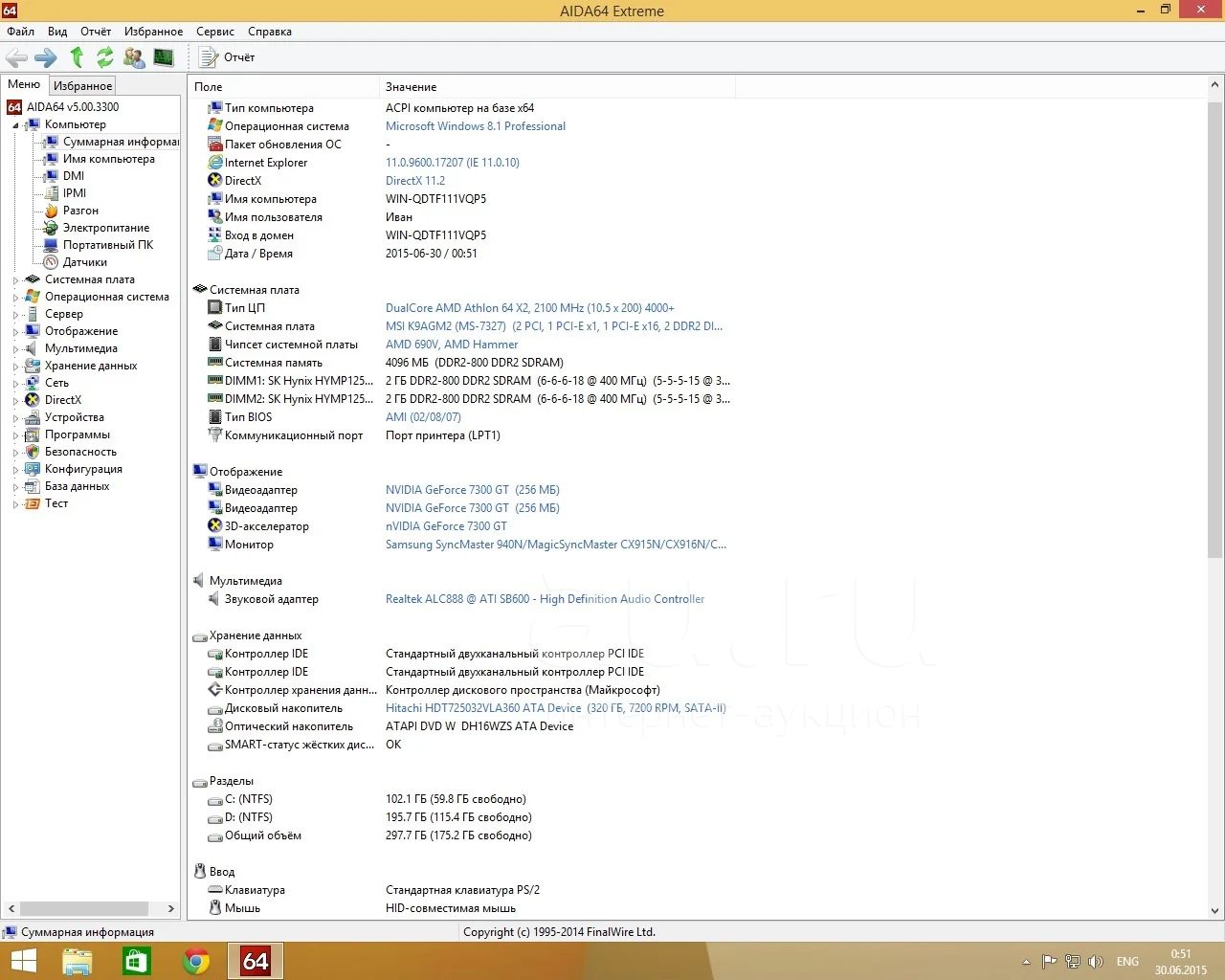Click the Электропитание tree icon
The image size is (1225, 980).
(52, 228)
